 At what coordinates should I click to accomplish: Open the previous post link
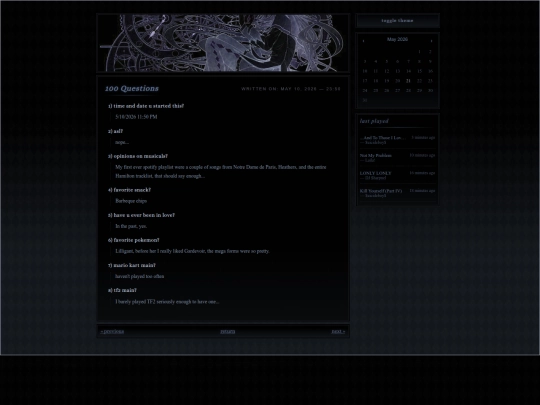tap(112, 331)
